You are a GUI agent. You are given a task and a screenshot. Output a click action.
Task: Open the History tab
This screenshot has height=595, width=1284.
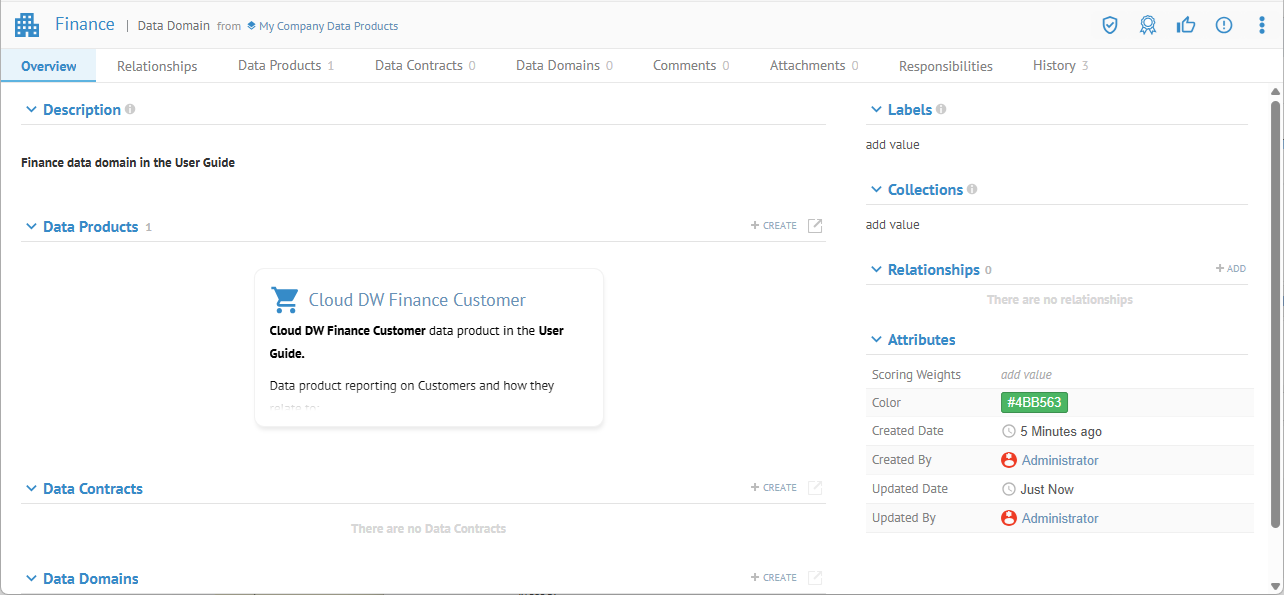(1054, 66)
